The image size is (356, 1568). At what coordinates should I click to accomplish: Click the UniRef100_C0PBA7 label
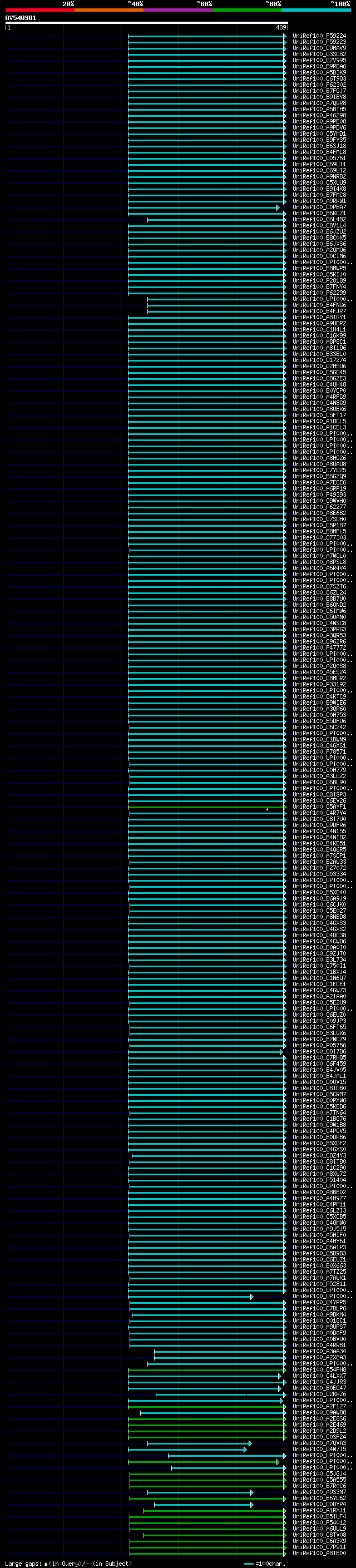click(319, 207)
